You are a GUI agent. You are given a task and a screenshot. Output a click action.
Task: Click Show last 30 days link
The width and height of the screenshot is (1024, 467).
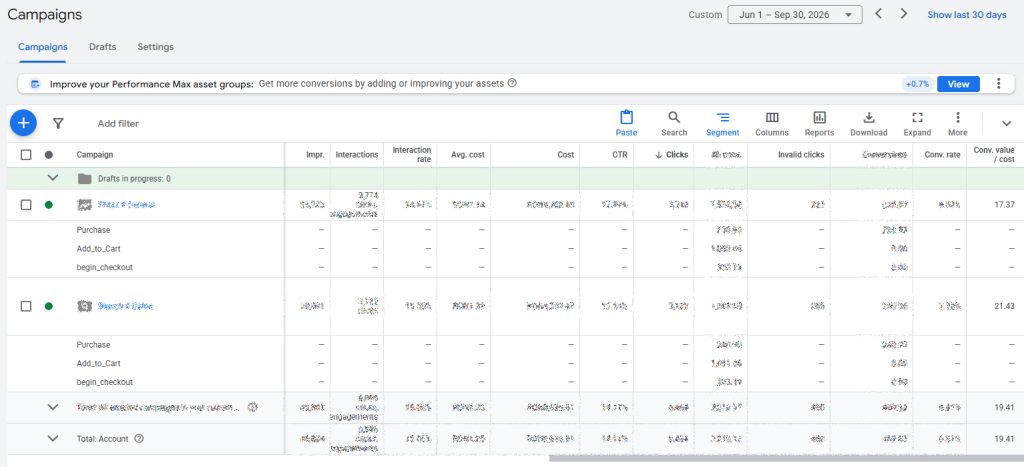pyautogui.click(x=967, y=14)
